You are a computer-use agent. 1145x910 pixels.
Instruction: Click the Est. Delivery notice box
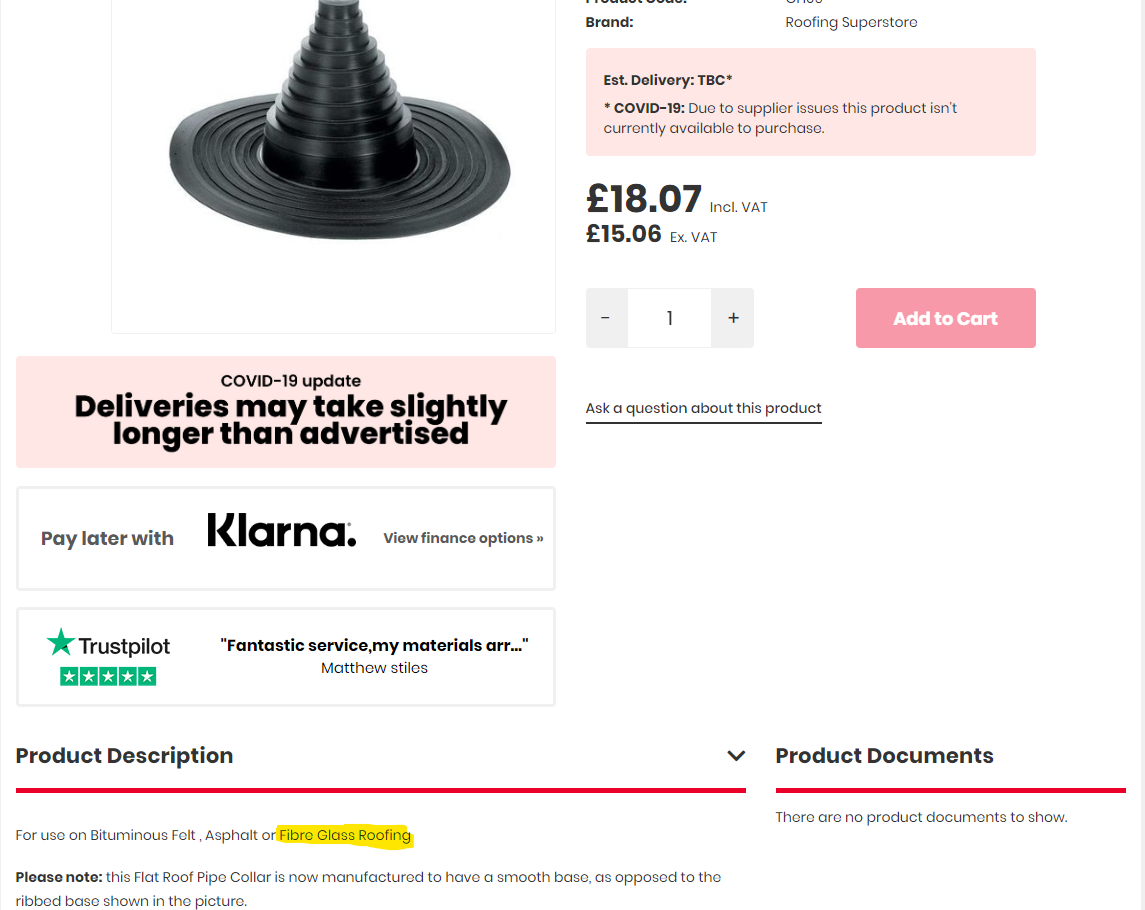810,102
